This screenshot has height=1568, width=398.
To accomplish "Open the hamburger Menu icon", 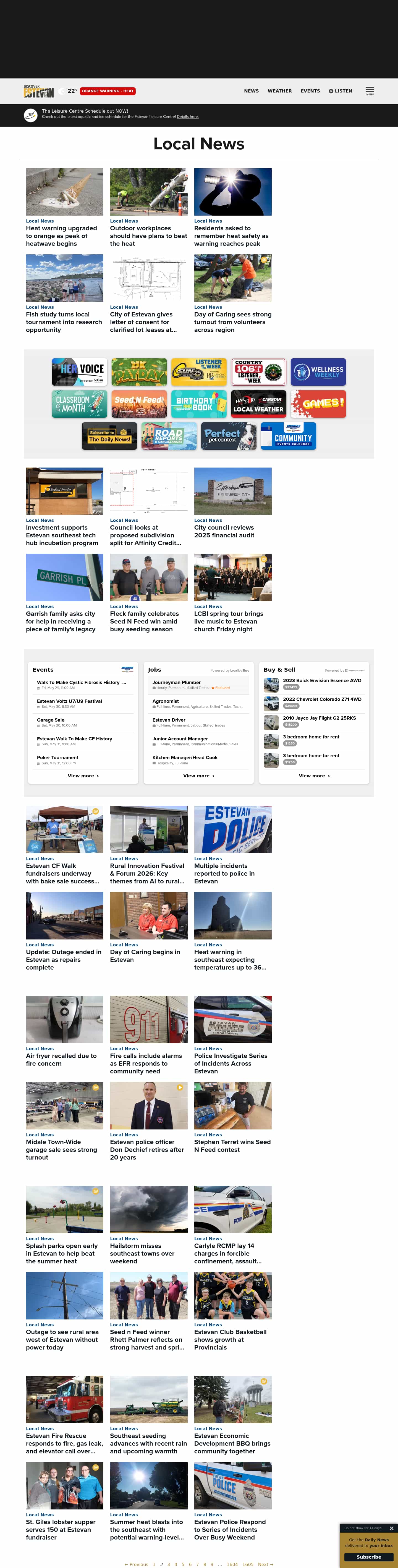I will 370,91.
